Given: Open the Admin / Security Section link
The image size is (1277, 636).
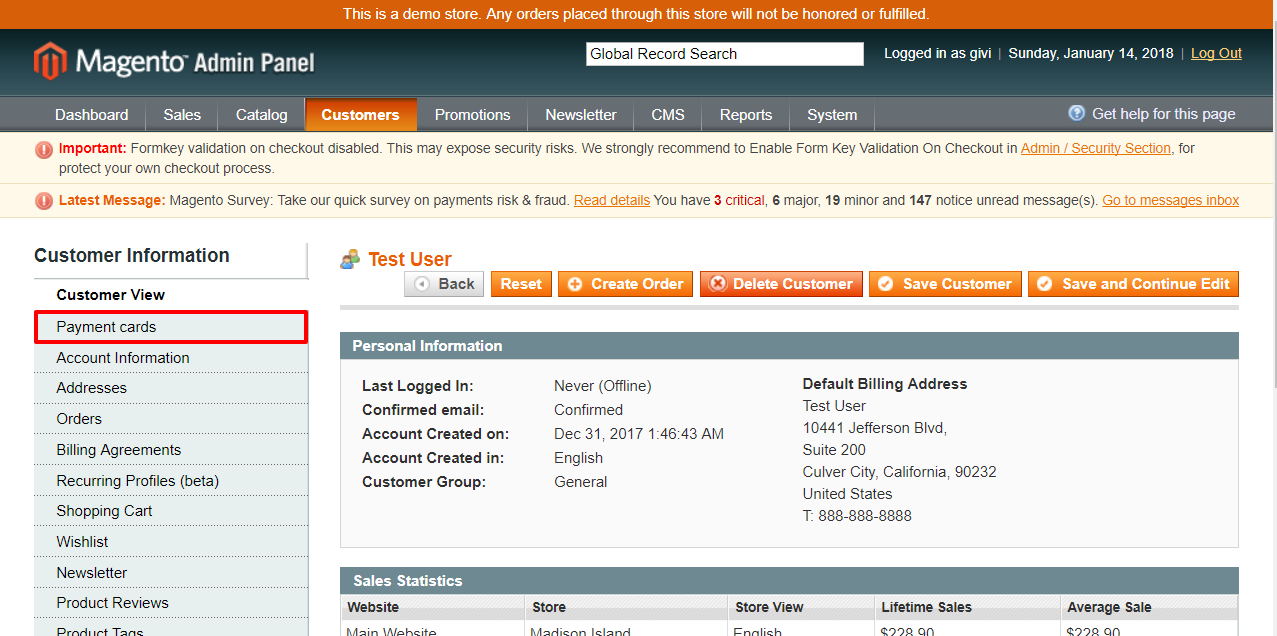Looking at the screenshot, I should tap(1095, 148).
